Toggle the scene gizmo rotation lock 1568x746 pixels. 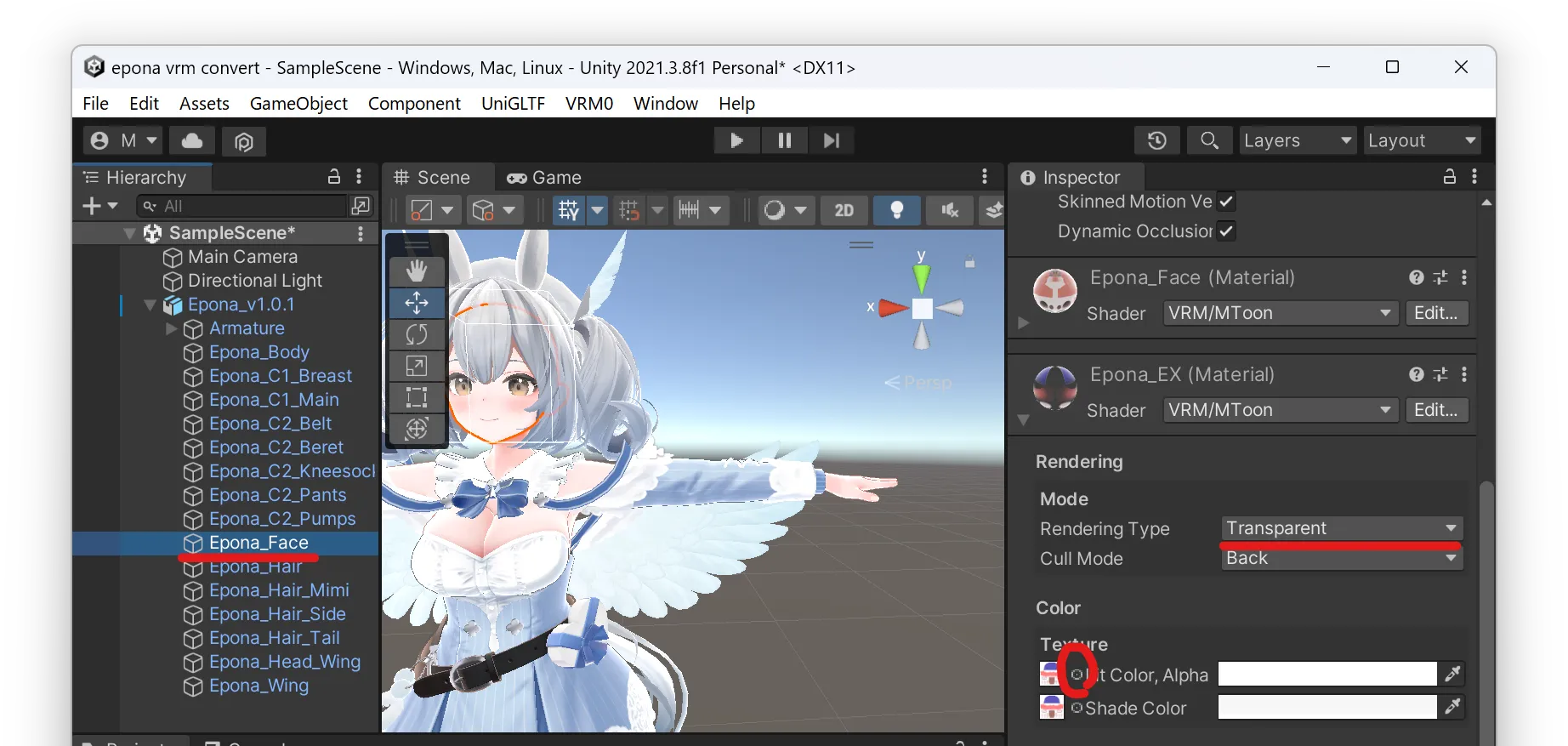(969, 263)
